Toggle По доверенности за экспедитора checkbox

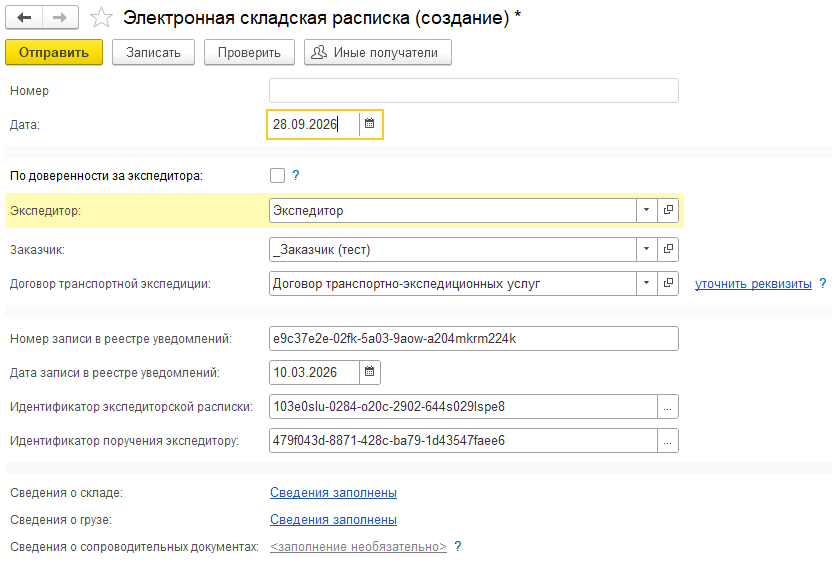click(x=277, y=175)
